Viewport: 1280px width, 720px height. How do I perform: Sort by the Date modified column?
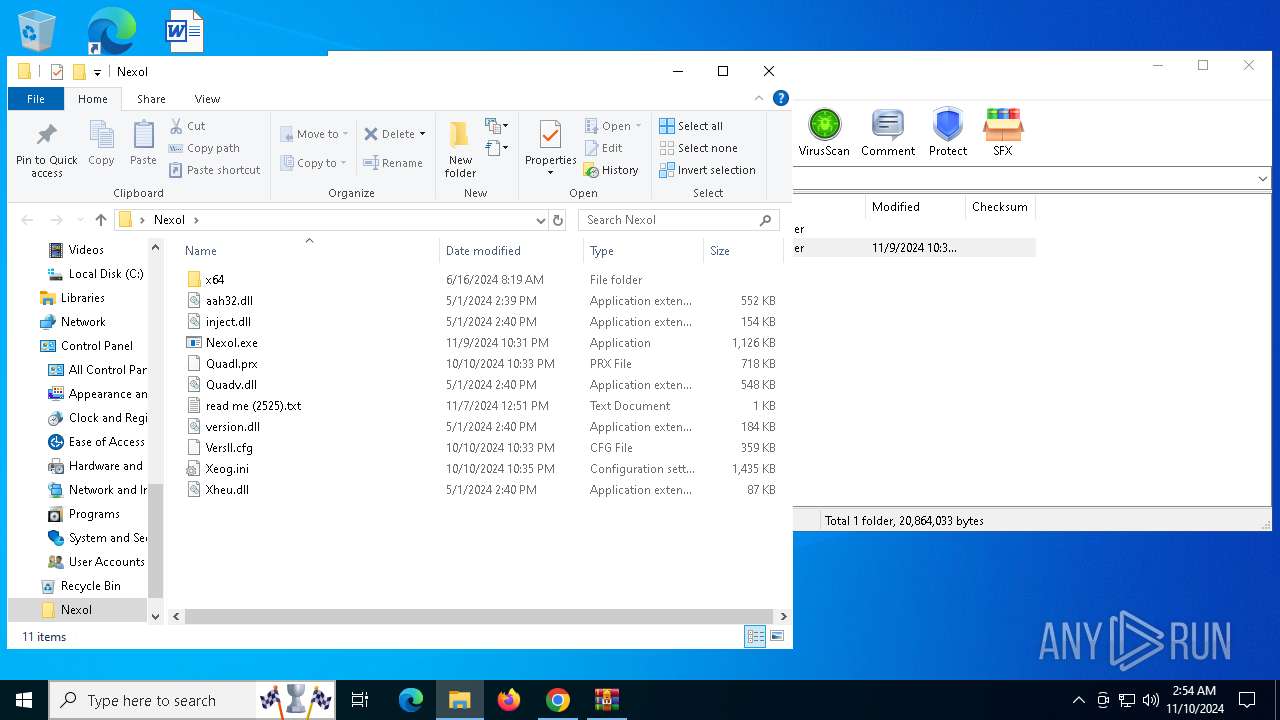click(511, 250)
